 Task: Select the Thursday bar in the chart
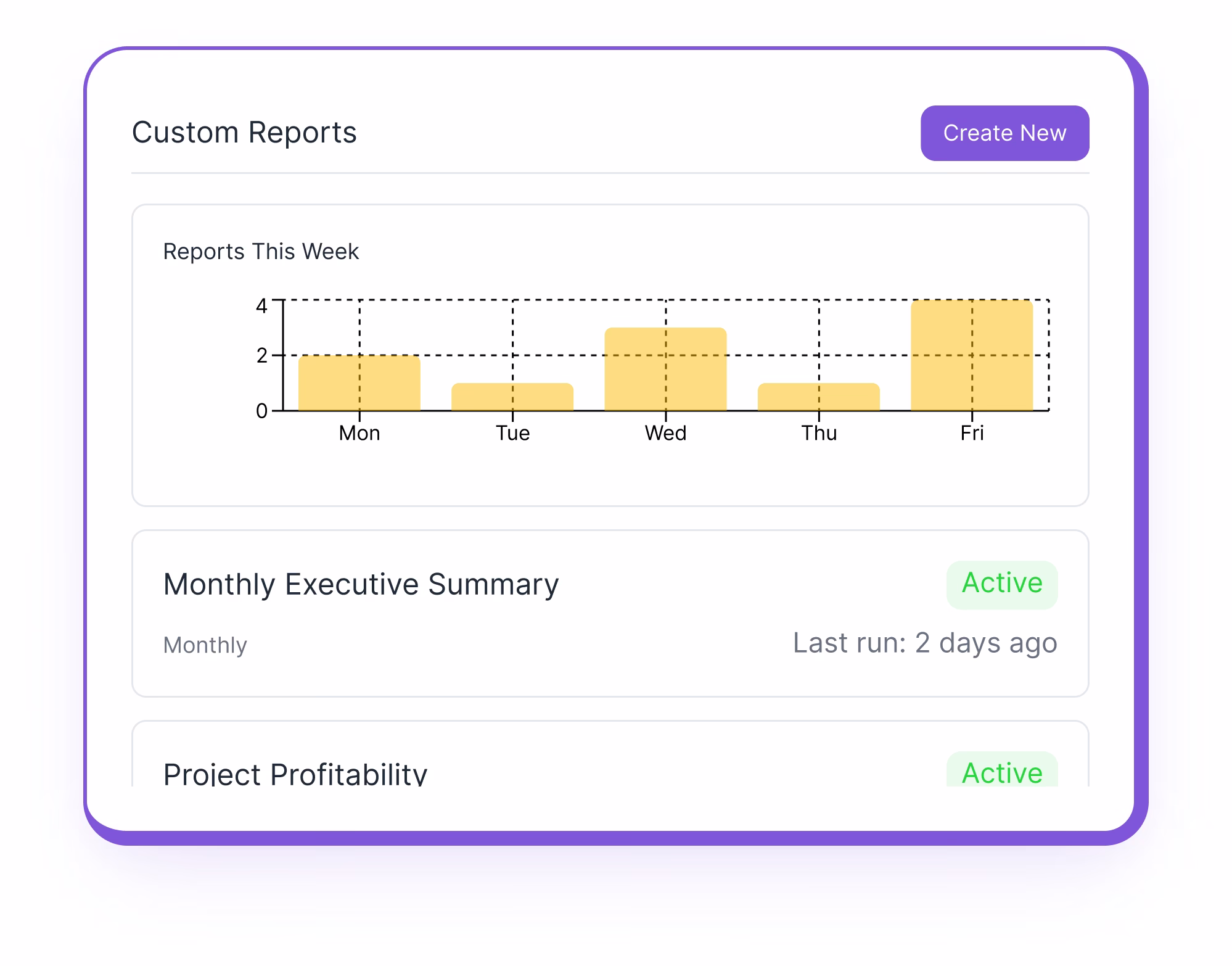tap(819, 398)
